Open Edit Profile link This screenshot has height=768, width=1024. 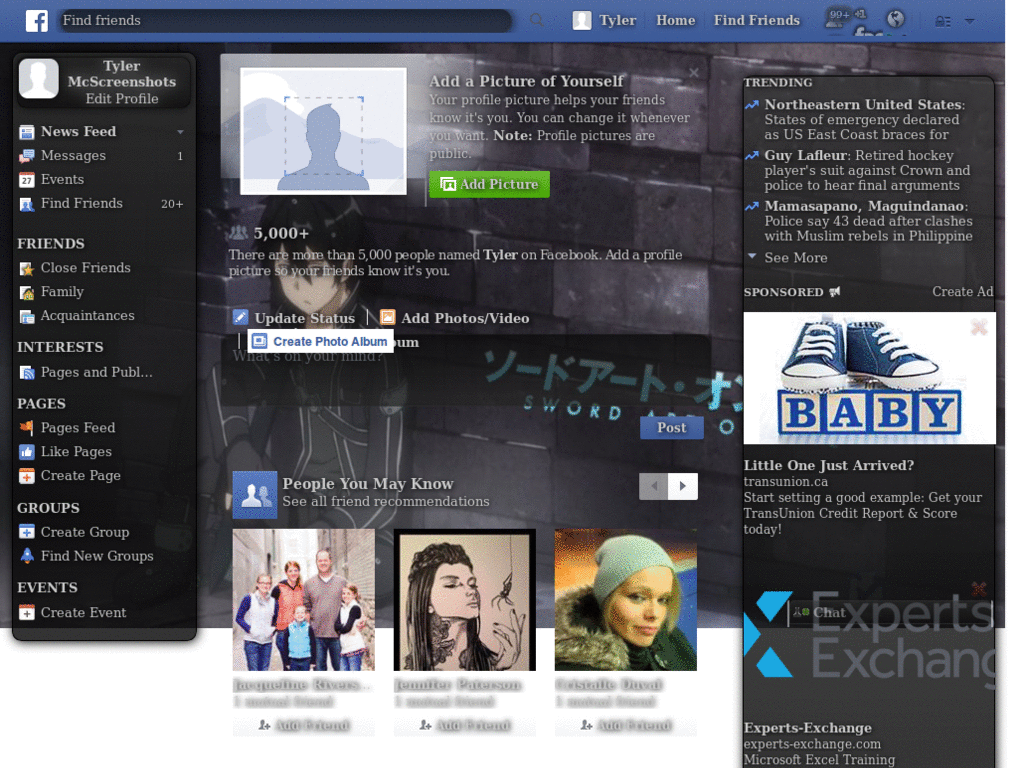click(x=121, y=99)
